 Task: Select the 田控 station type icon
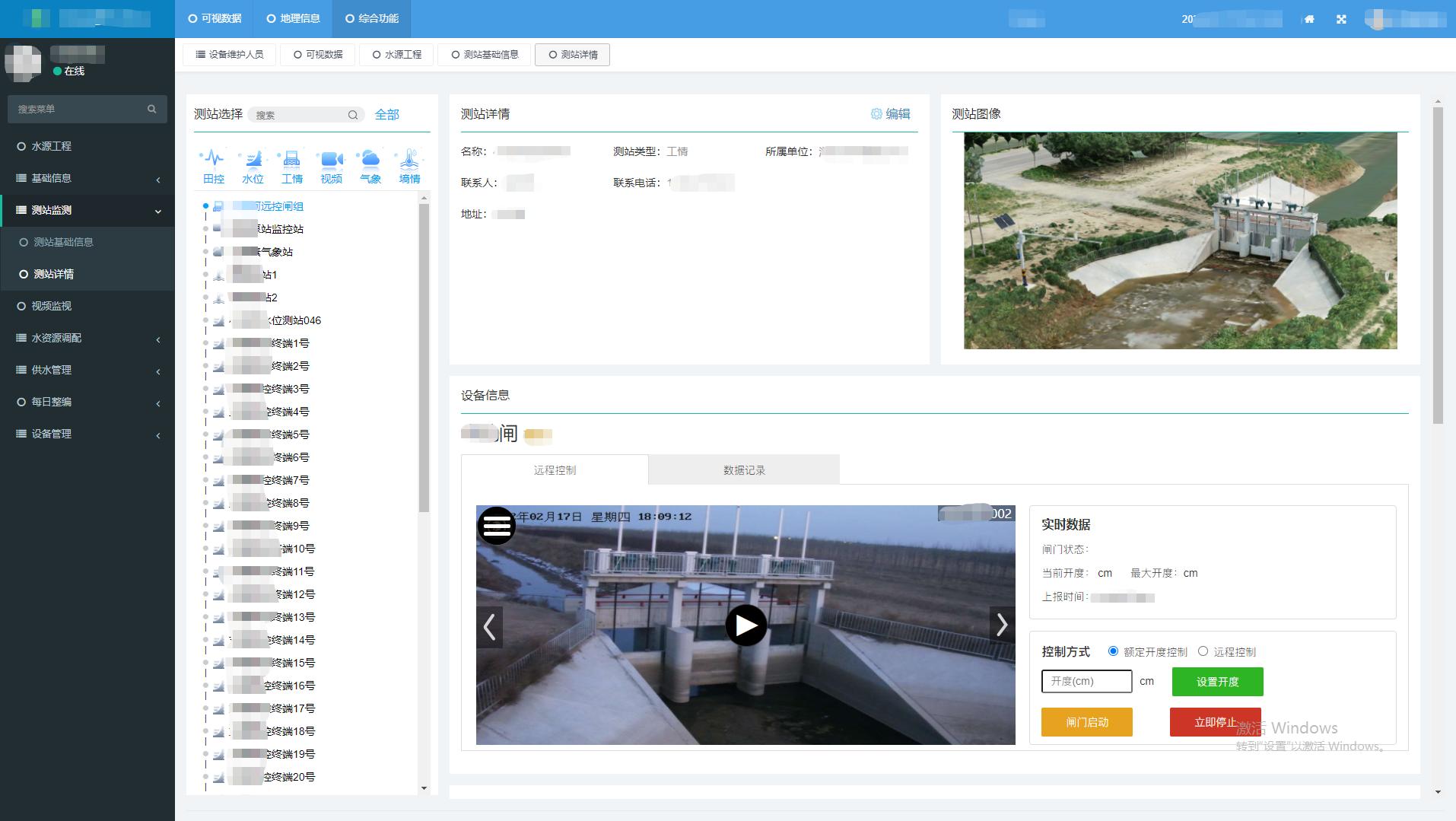[214, 167]
